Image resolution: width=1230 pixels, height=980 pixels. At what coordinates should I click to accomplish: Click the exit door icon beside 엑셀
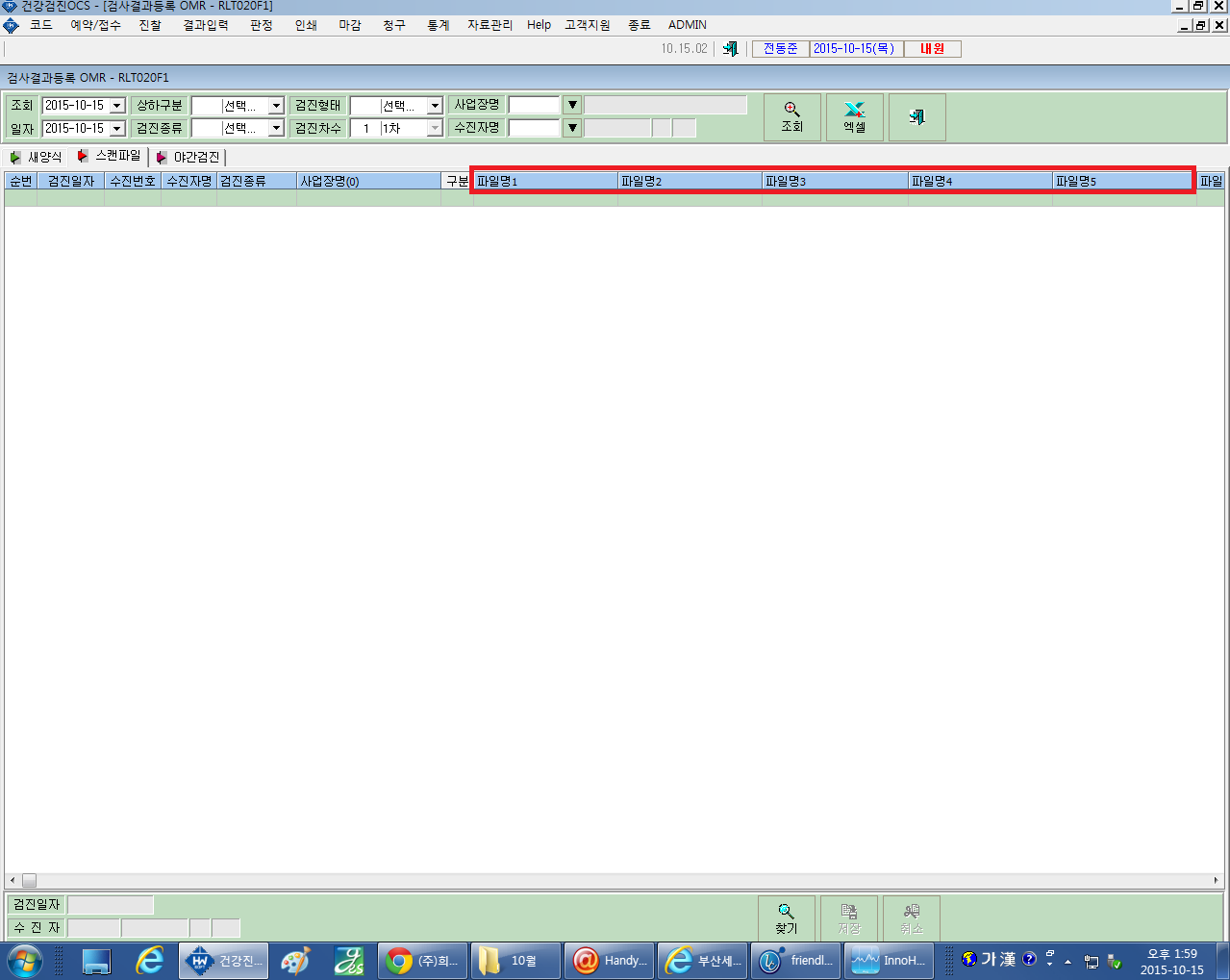point(917,117)
